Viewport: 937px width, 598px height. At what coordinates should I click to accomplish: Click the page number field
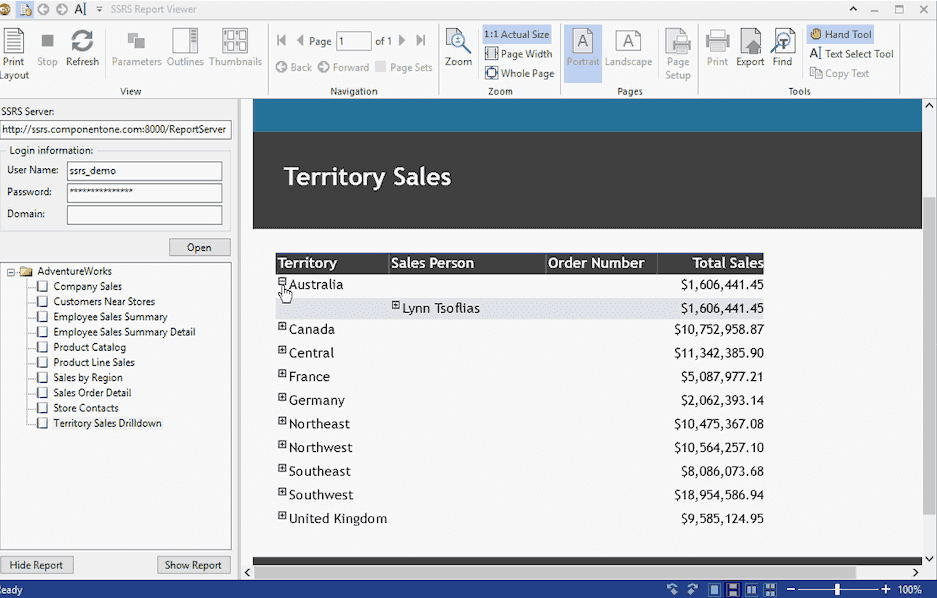coord(354,41)
